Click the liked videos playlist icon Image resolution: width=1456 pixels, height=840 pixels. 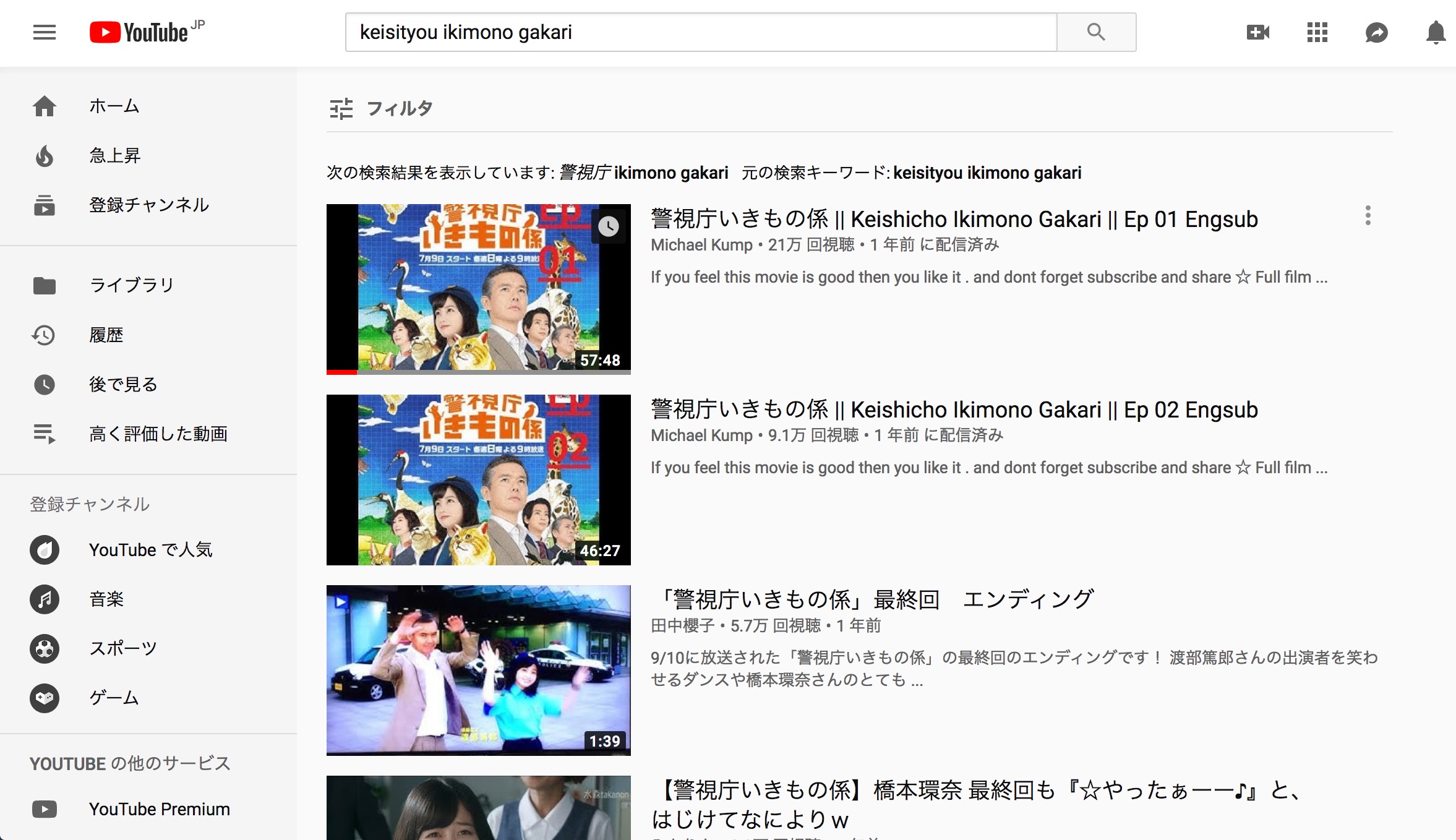point(45,434)
